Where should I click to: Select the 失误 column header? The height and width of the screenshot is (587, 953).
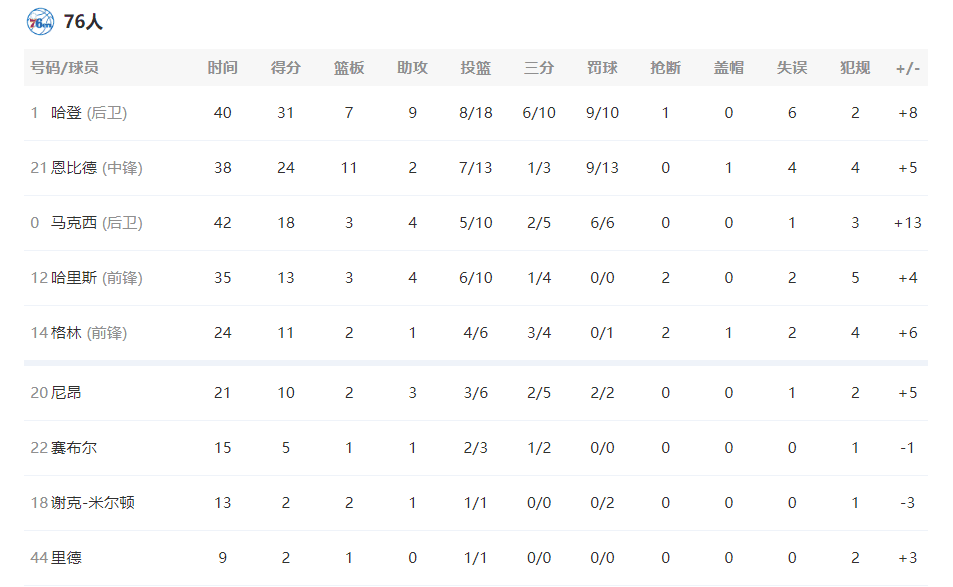tap(792, 67)
